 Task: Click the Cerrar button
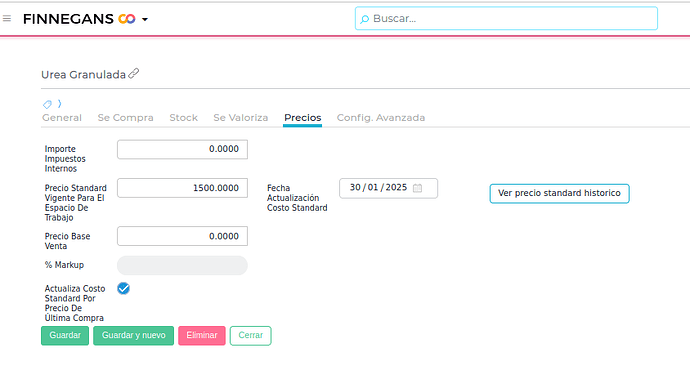click(x=250, y=336)
